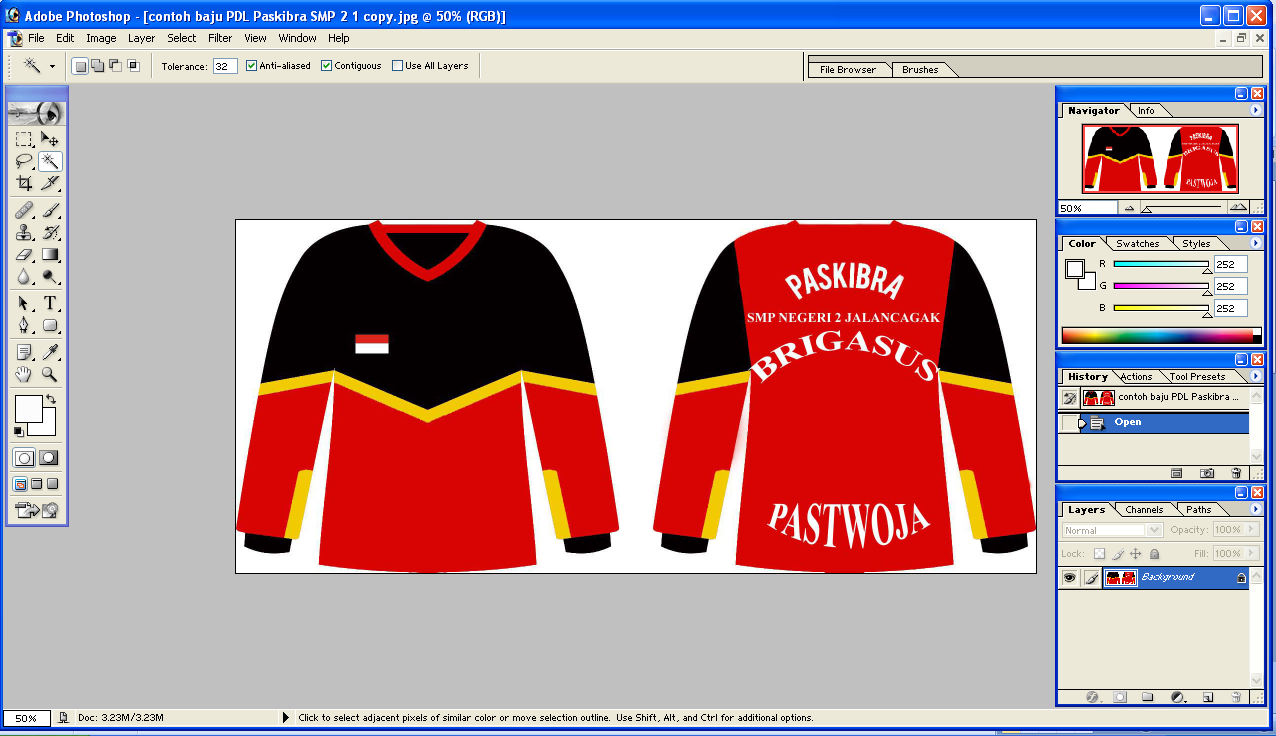
Task: Select the Rounded Rectangle shape tool
Action: [x=50, y=325]
